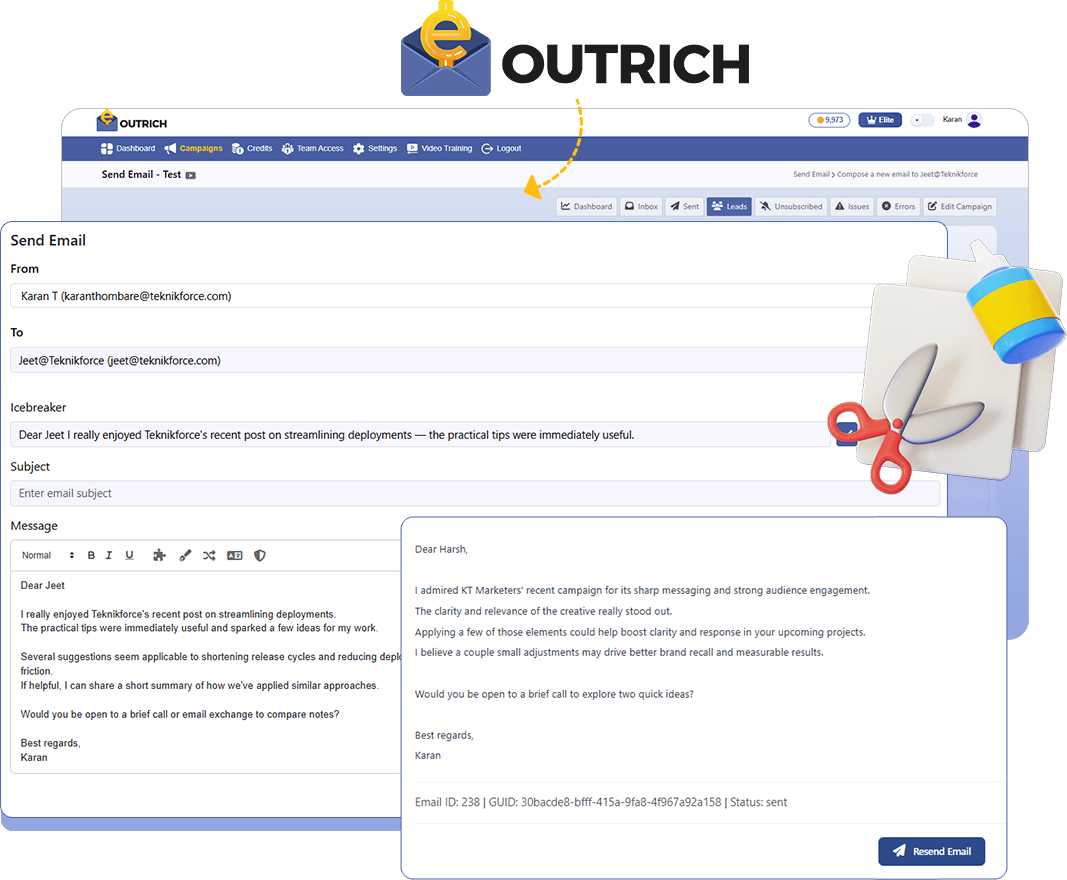Click the Edit Campaign button
This screenshot has height=880, width=1067.
point(959,207)
